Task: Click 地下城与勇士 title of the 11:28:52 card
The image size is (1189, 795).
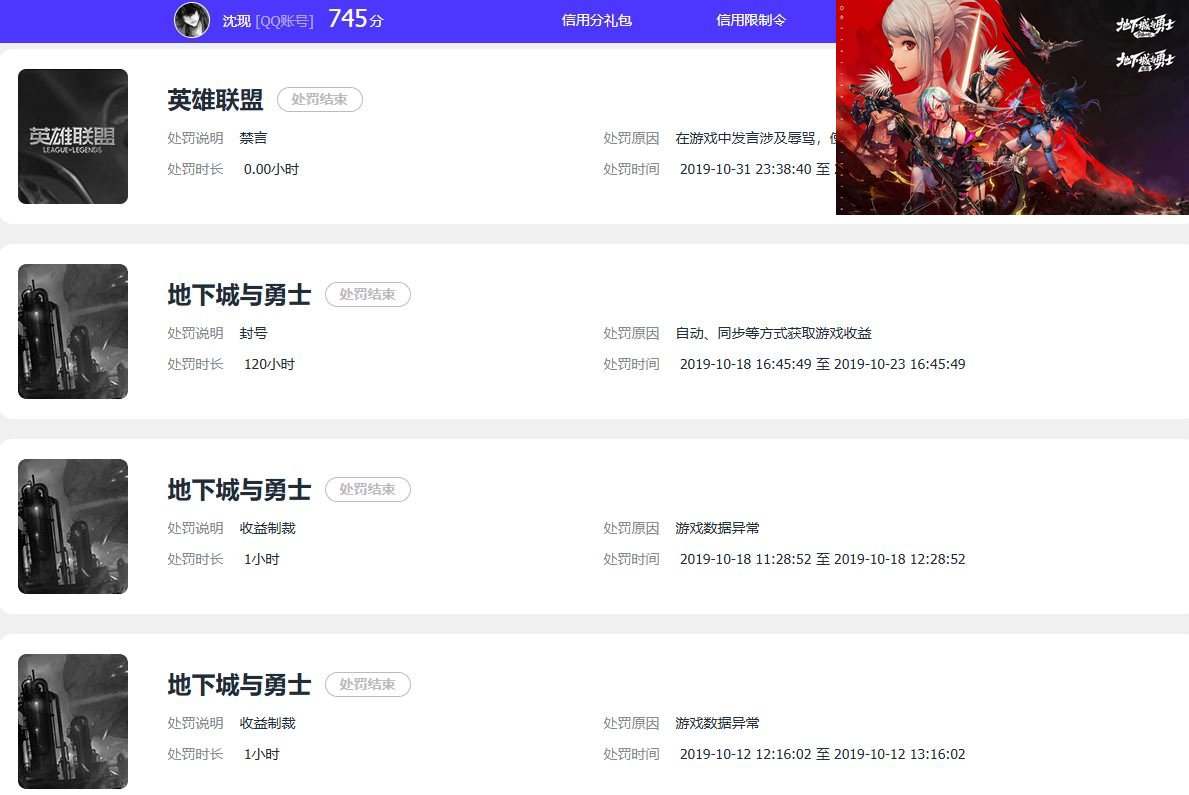Action: tap(240, 489)
